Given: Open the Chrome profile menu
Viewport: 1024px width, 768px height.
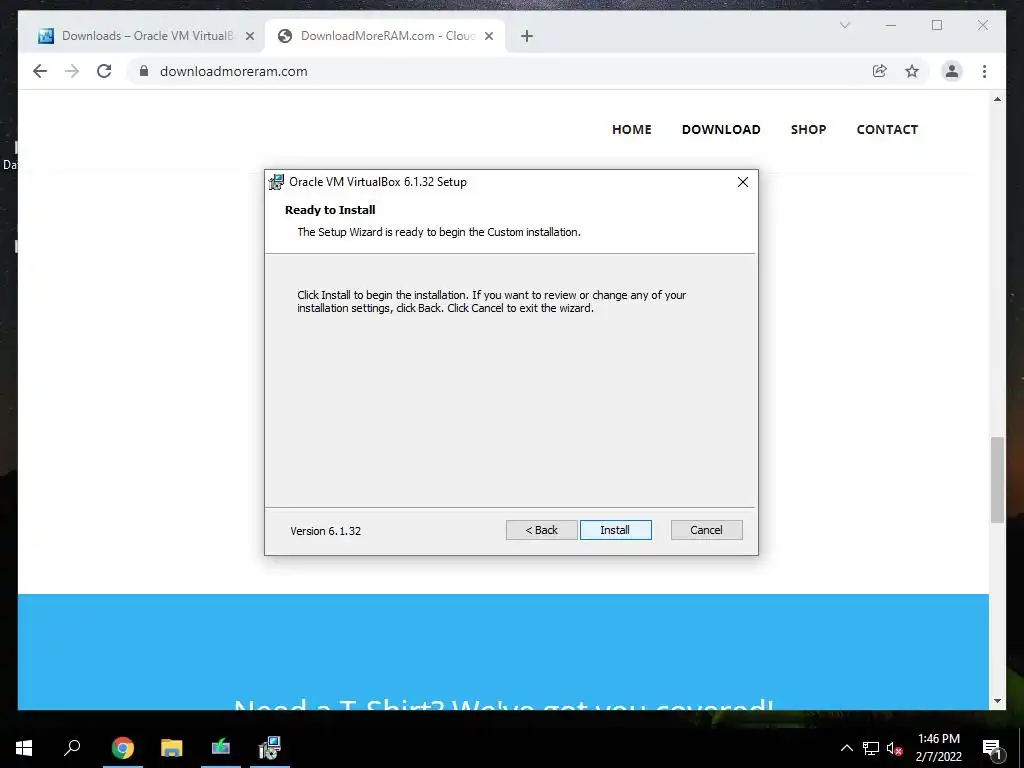Looking at the screenshot, I should click(952, 71).
